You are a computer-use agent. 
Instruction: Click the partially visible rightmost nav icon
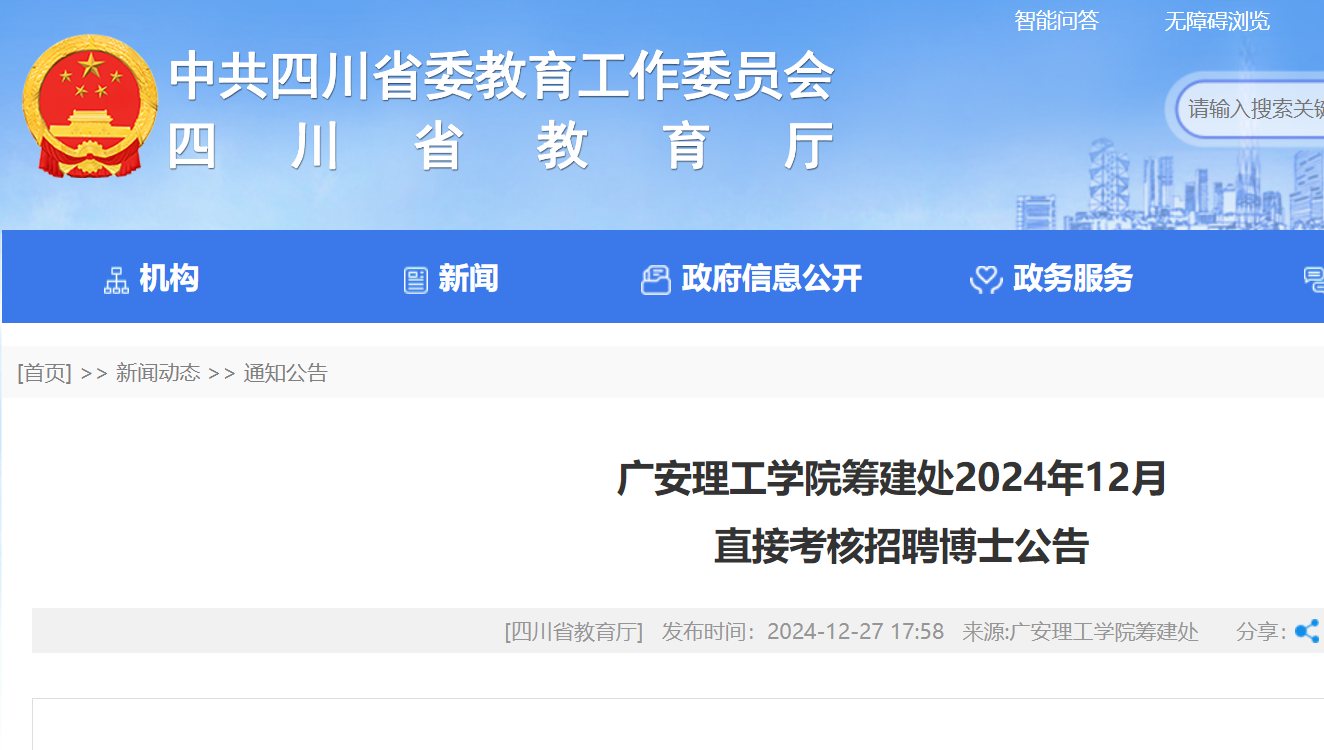click(1314, 280)
